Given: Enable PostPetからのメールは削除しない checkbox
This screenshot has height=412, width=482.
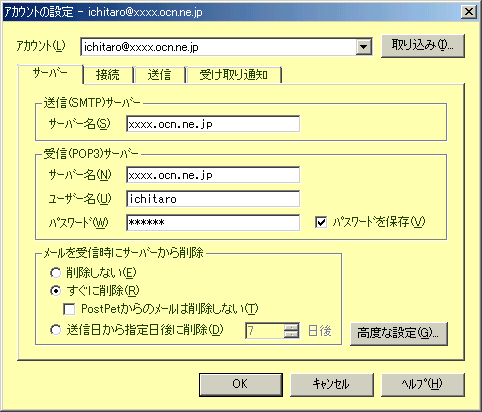Looking at the screenshot, I should point(69,309).
